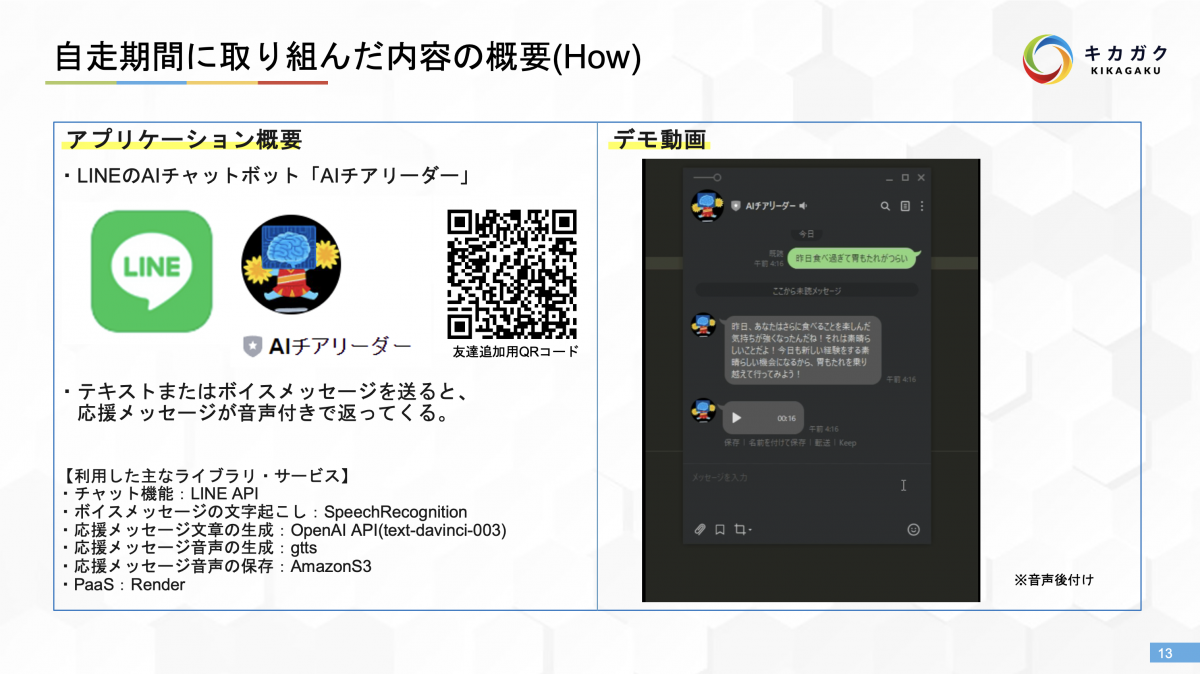This screenshot has width=1200, height=674.
Task: Click the slide title 自走期間に取り組んだ内容の概要(How)
Action: point(347,57)
